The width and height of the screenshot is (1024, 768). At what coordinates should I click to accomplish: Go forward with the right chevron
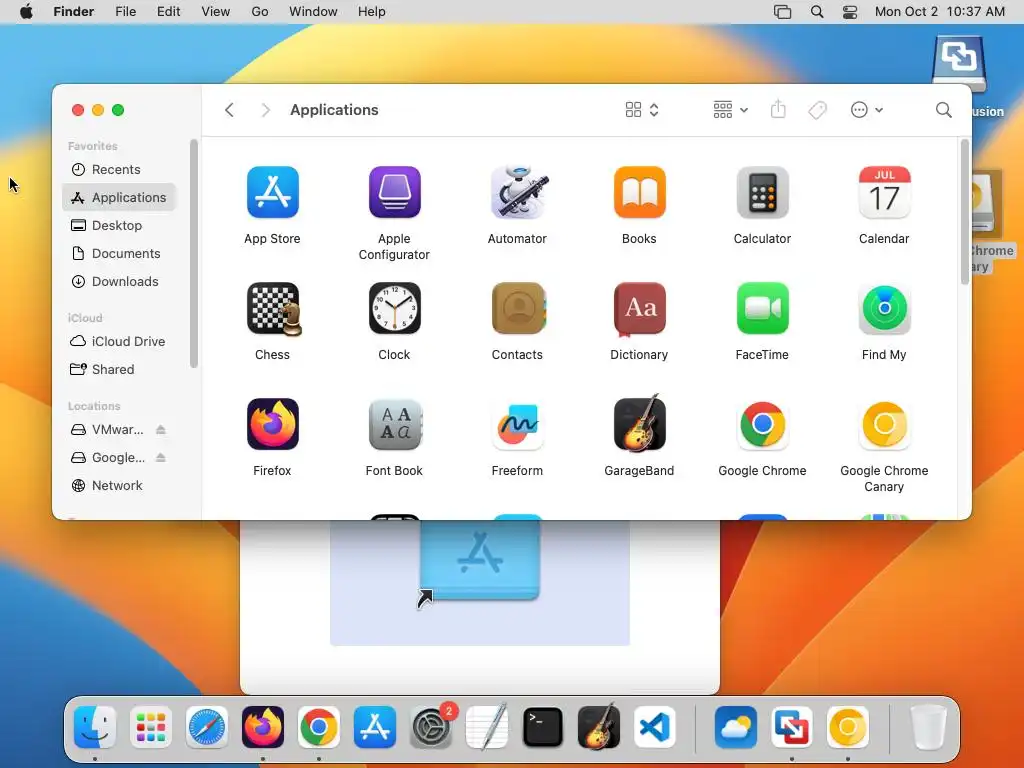(x=265, y=110)
